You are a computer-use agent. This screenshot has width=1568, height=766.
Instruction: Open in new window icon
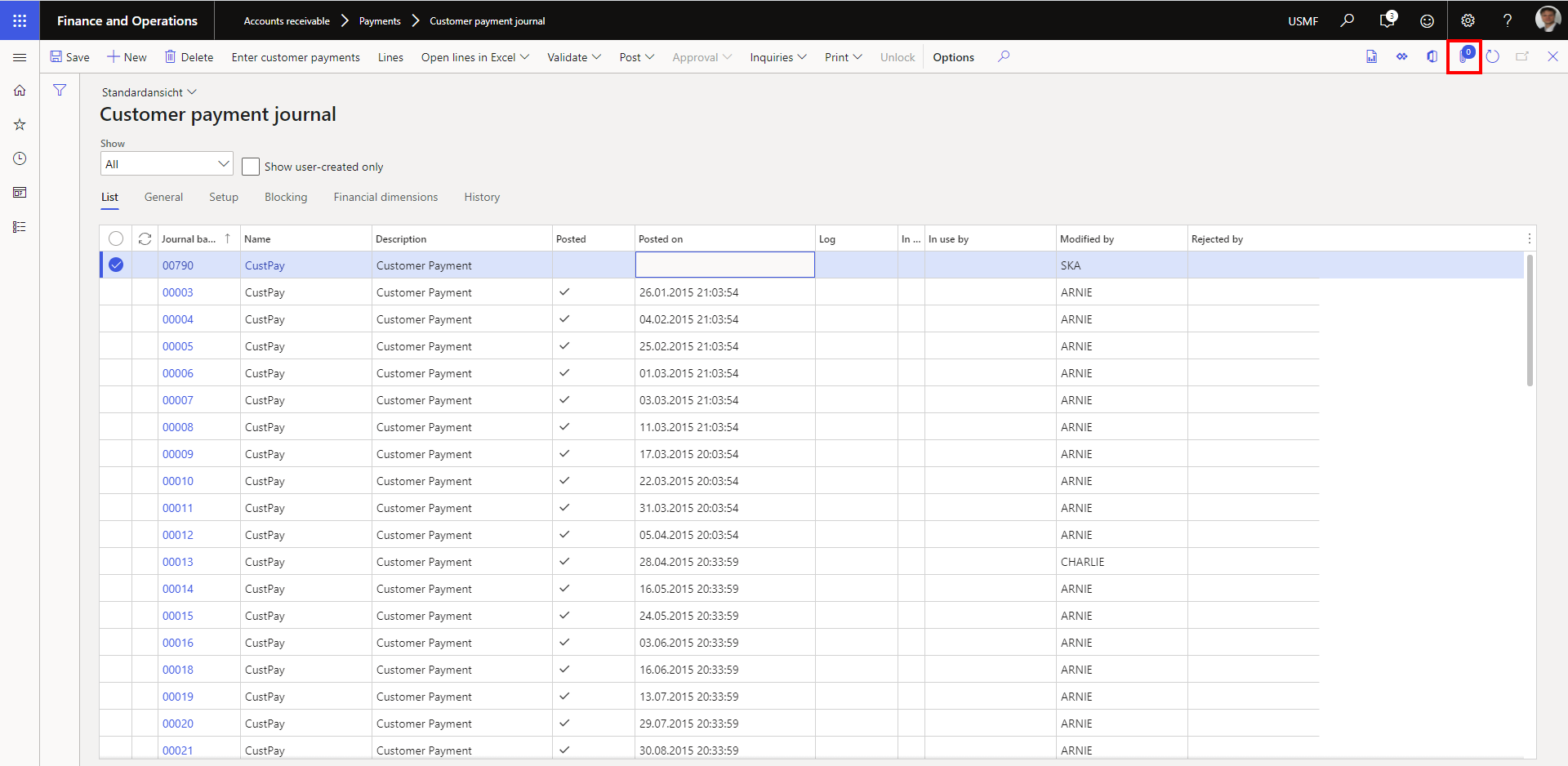pyautogui.click(x=1522, y=56)
